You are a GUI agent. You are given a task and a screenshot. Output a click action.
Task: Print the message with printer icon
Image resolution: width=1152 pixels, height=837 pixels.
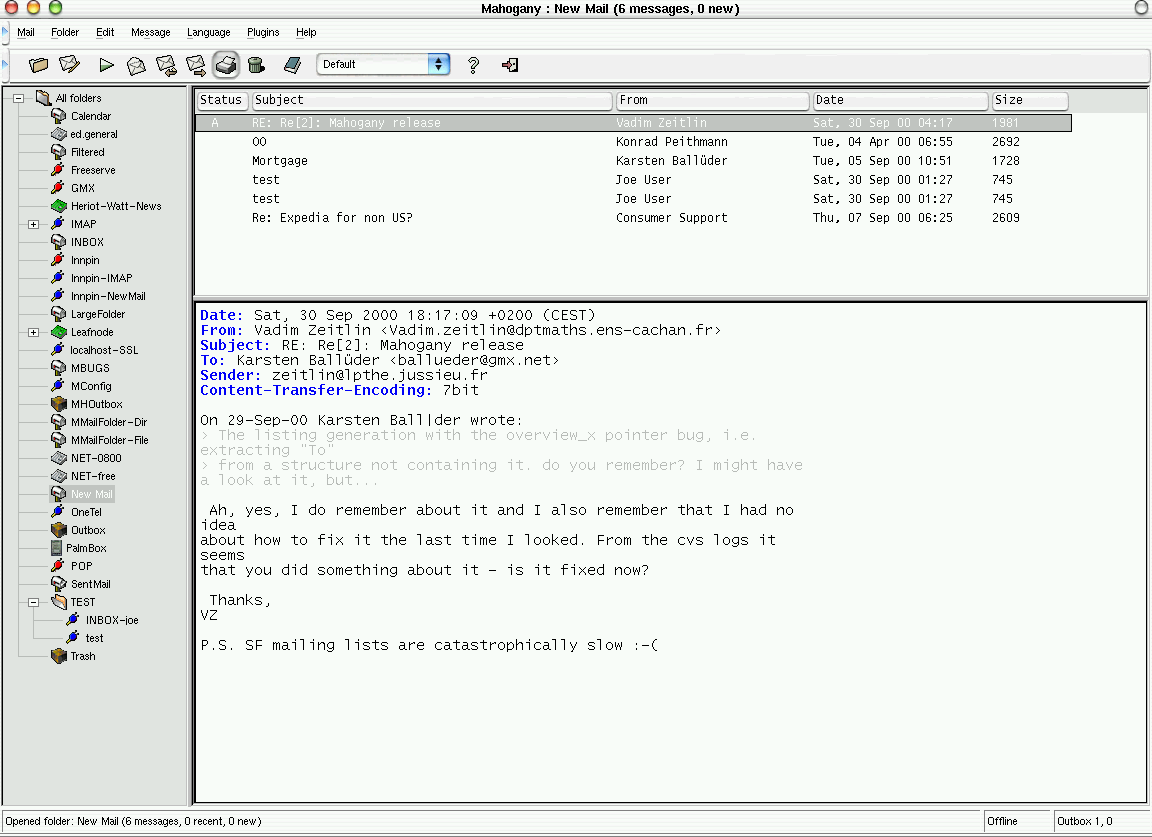coord(226,65)
